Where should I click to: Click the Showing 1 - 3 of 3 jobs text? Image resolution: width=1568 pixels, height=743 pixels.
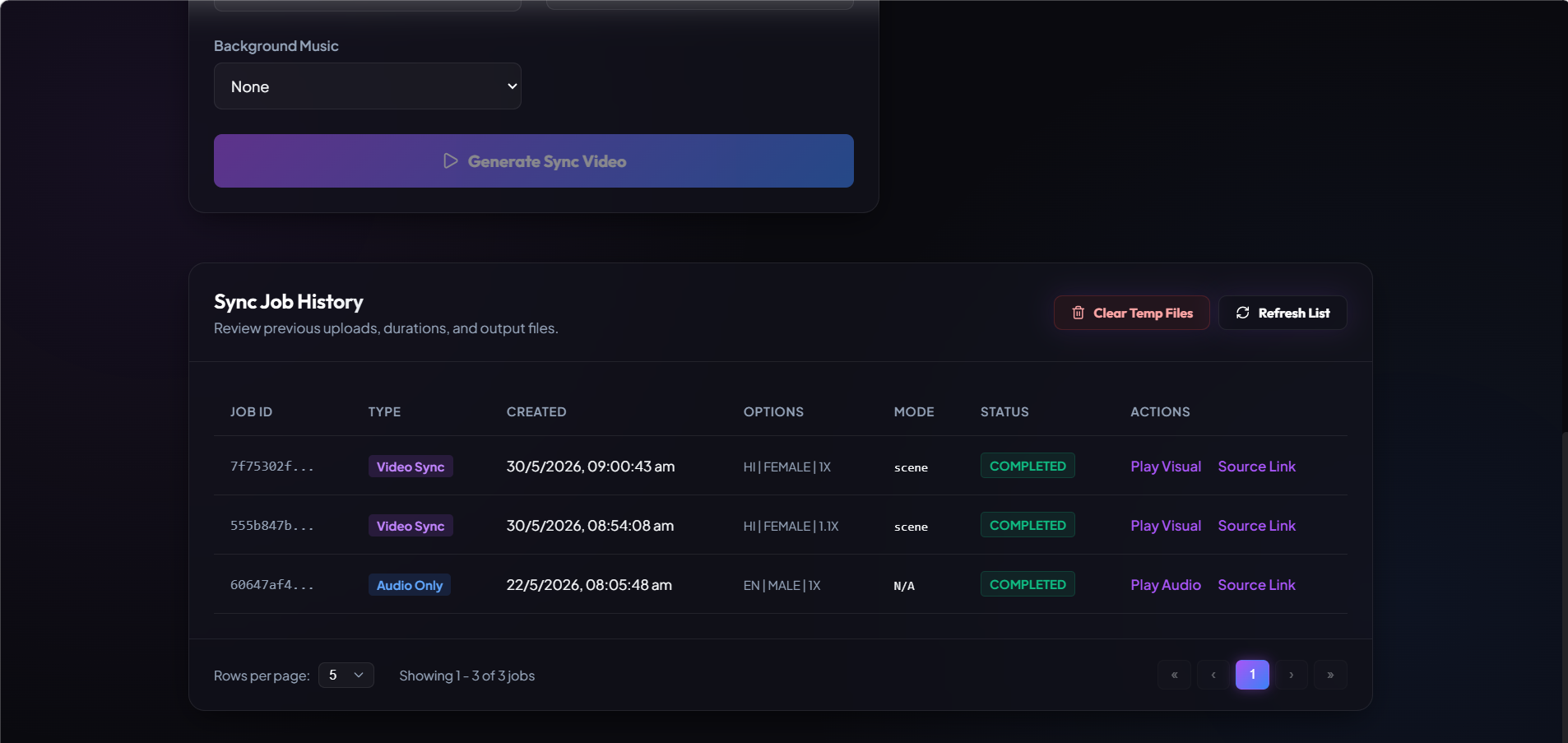tap(467, 676)
